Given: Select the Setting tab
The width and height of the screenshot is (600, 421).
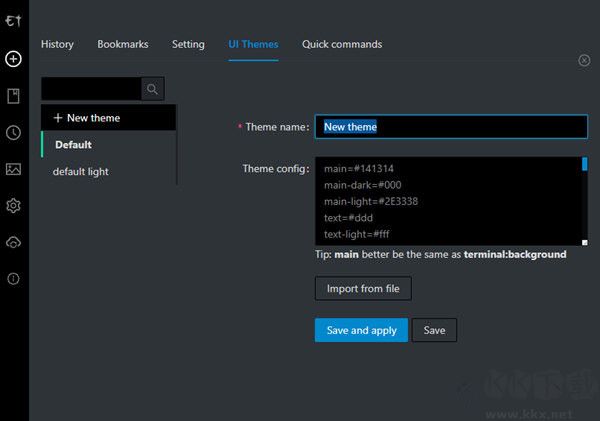Looking at the screenshot, I should (188, 44).
